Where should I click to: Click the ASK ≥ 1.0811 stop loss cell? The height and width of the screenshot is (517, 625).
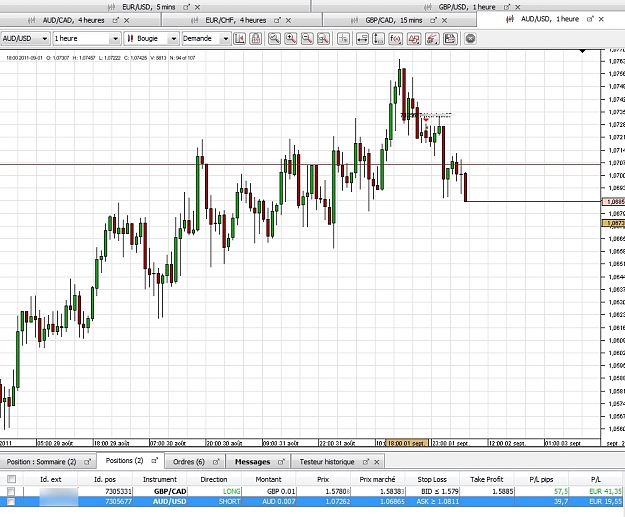[432, 502]
